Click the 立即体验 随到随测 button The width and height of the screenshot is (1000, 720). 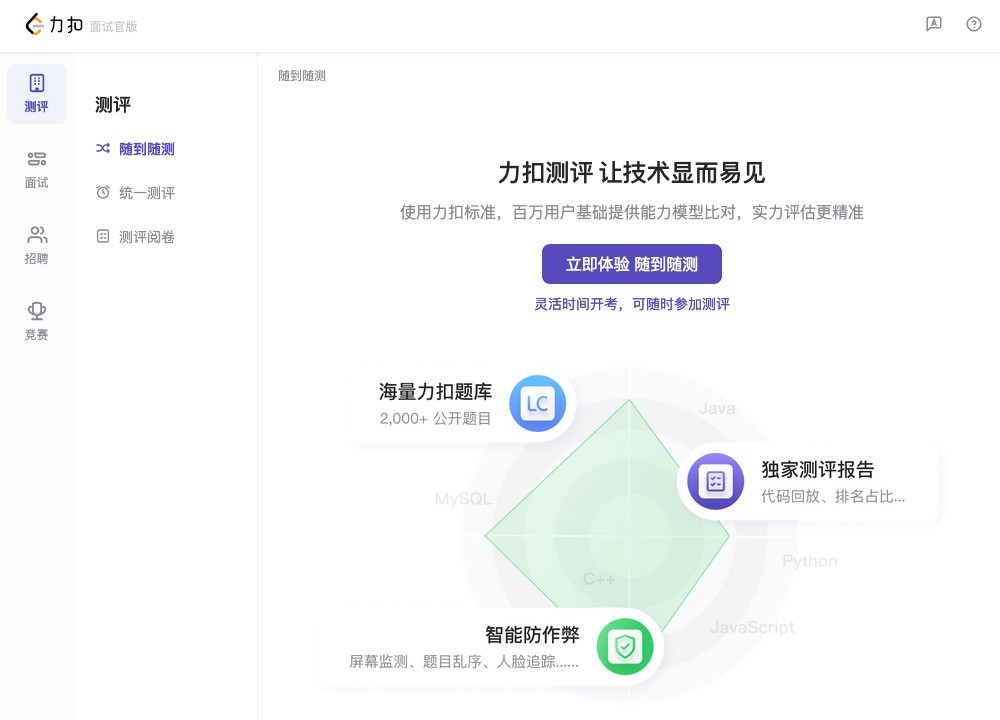coord(631,264)
